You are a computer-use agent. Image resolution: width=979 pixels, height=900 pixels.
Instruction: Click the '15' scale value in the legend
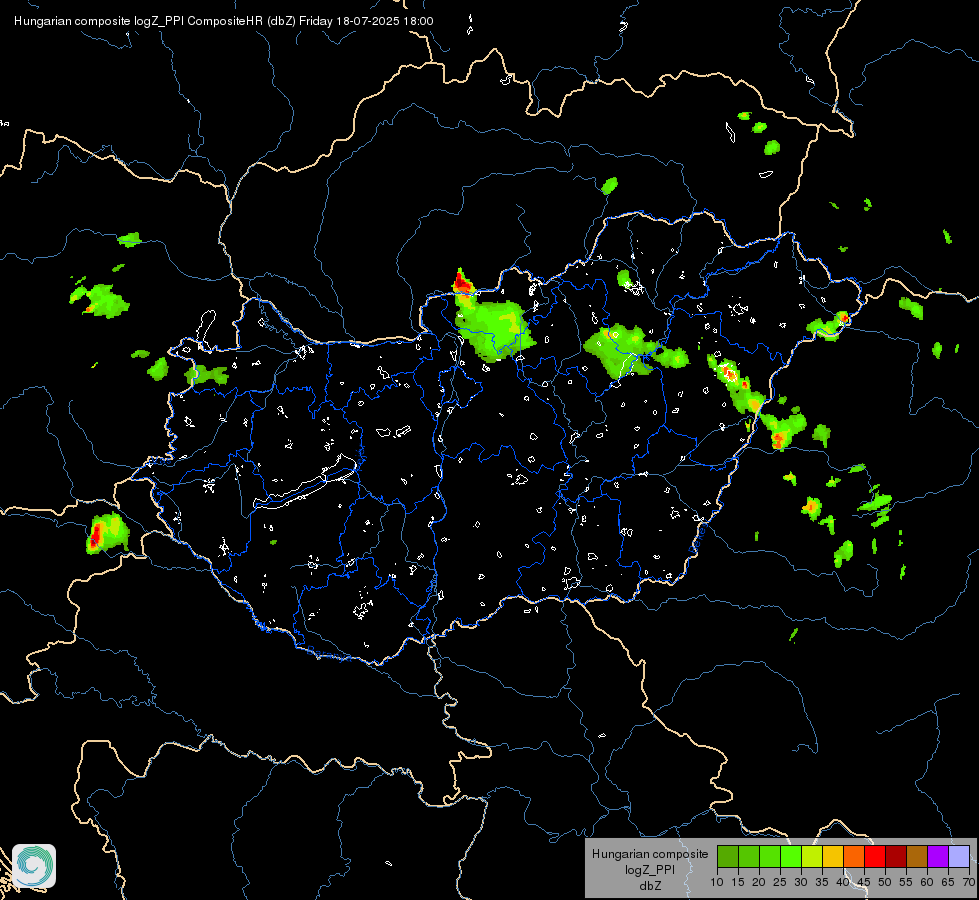coord(738,883)
